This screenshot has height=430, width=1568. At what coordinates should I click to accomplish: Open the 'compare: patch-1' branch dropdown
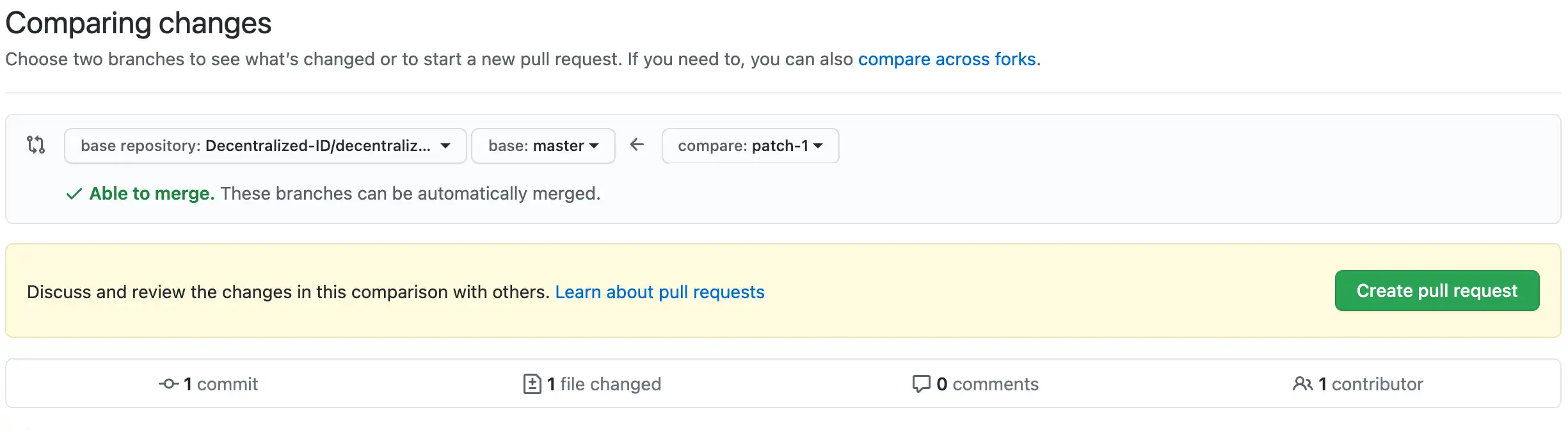(x=750, y=146)
